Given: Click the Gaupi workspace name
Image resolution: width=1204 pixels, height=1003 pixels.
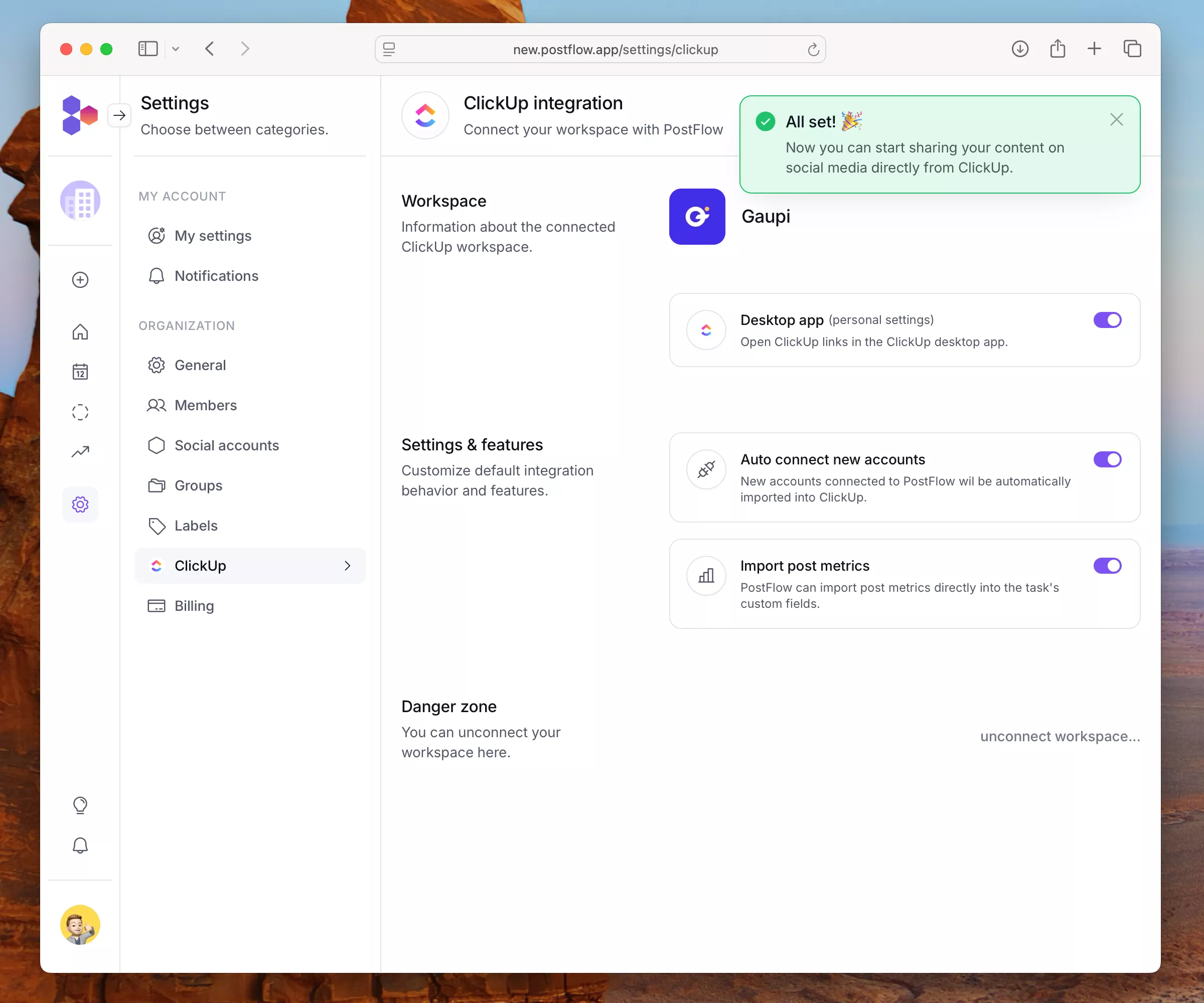Looking at the screenshot, I should click(766, 217).
